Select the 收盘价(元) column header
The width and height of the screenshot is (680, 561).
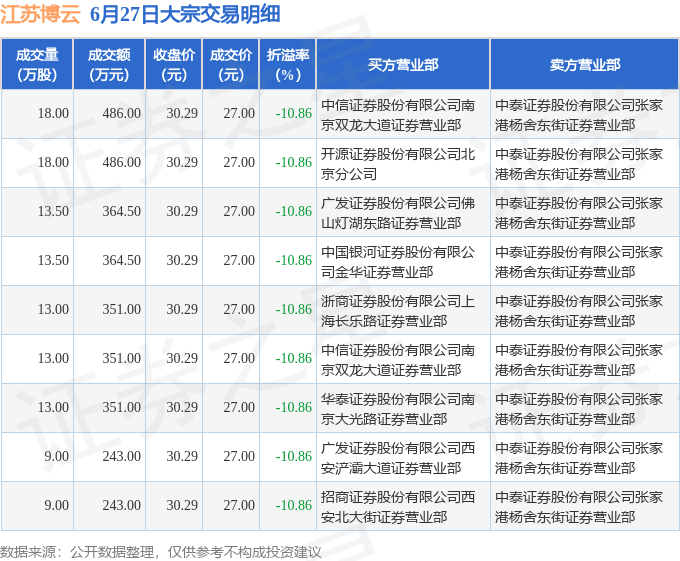[174, 65]
